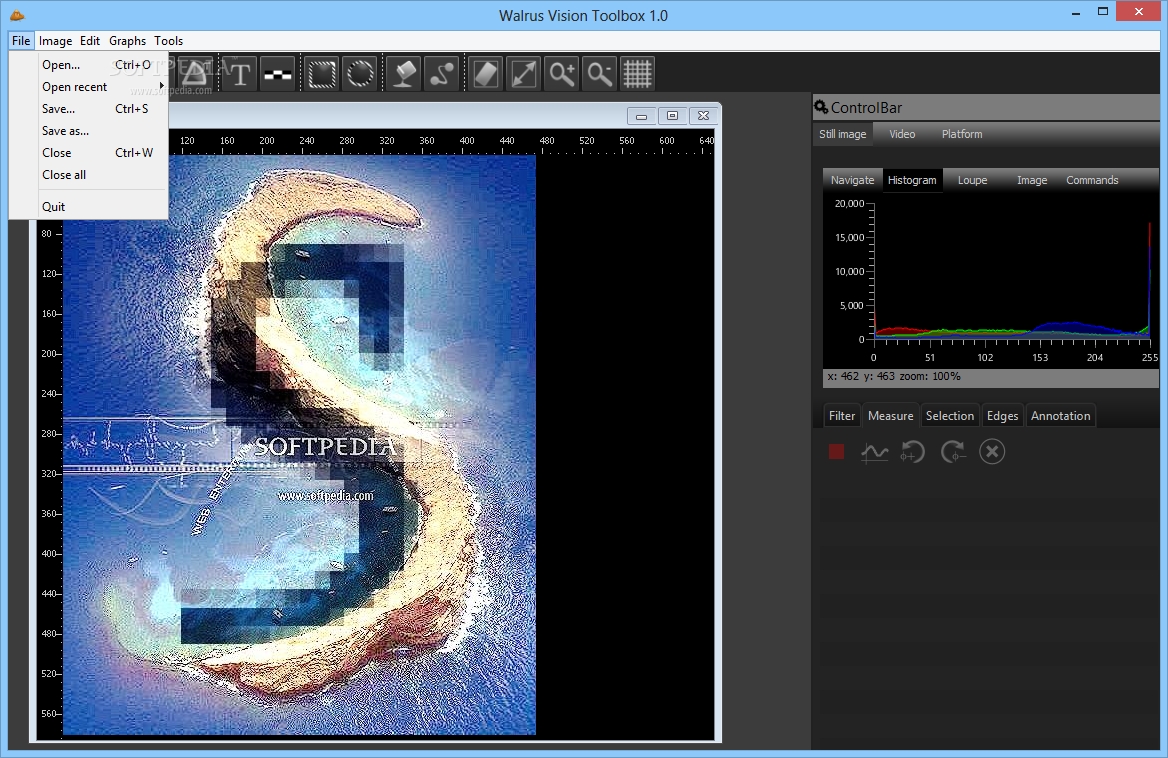Viewport: 1168px width, 758px height.
Task: Click the ControlBar panel title
Action: (866, 107)
